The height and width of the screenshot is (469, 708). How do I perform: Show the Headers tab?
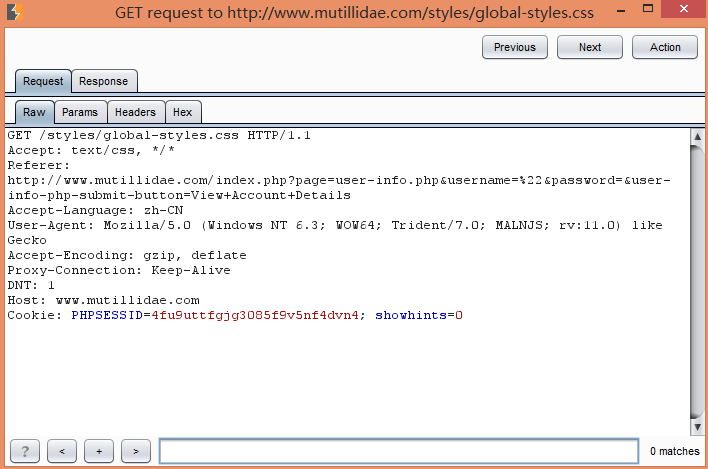(135, 112)
